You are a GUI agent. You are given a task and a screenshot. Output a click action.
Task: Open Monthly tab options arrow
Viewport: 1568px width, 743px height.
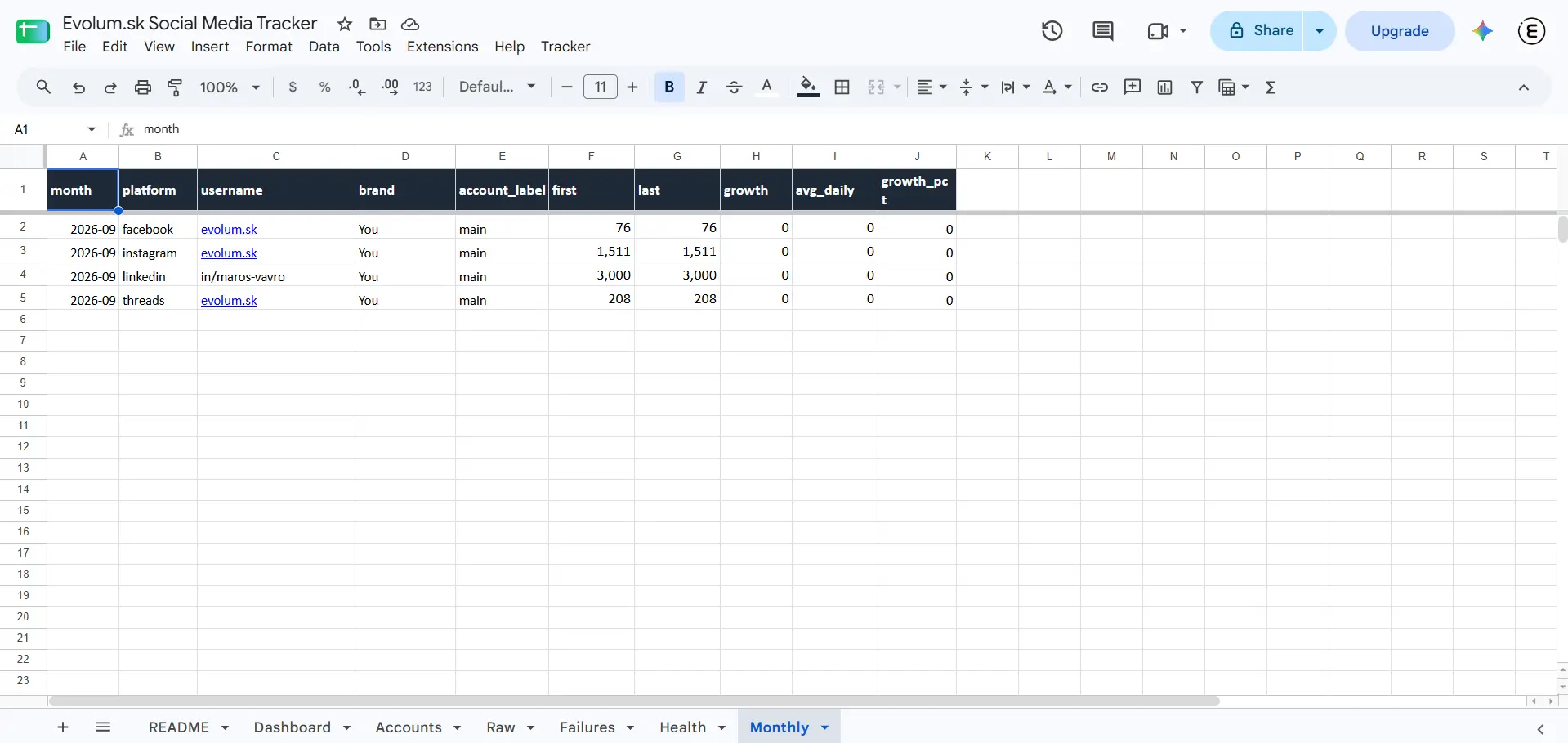coord(825,727)
